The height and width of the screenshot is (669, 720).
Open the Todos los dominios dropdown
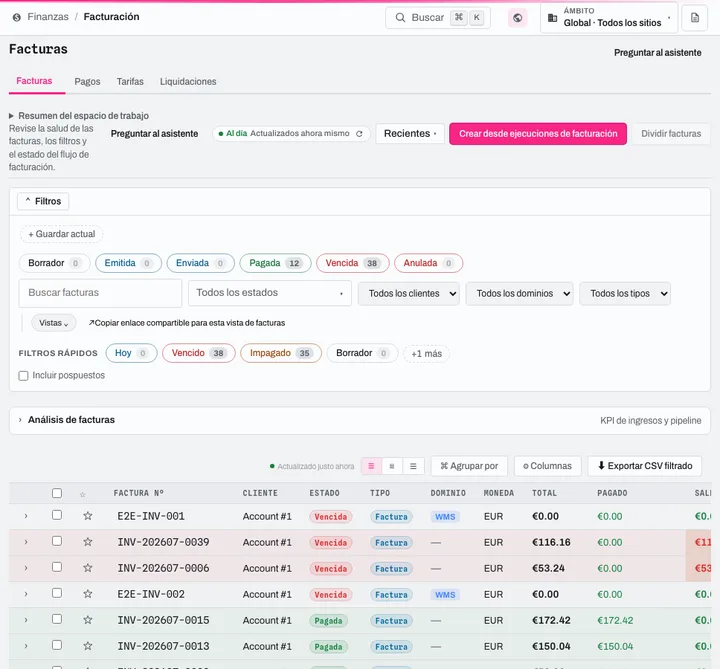coord(519,293)
